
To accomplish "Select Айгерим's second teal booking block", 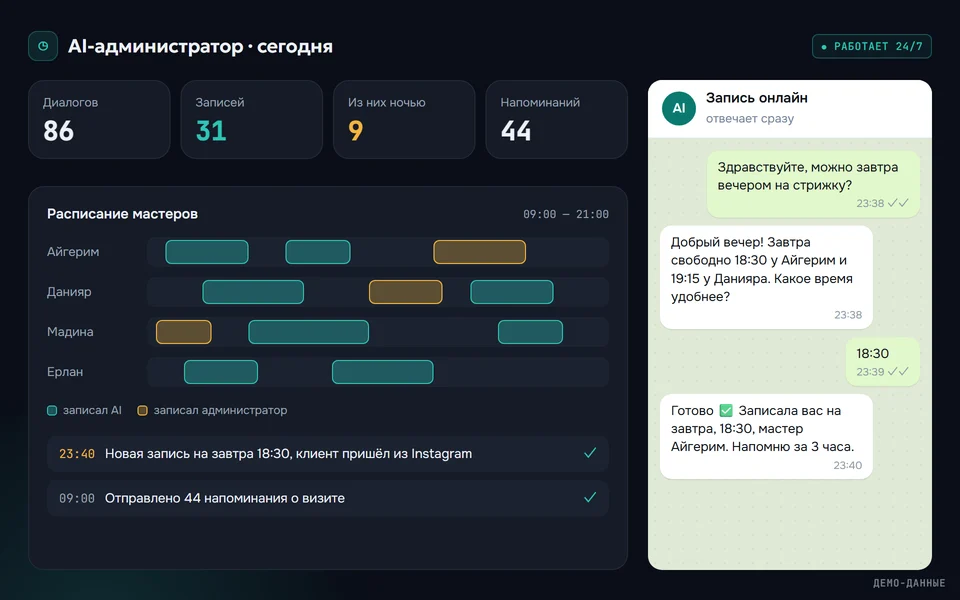I will (x=318, y=252).
